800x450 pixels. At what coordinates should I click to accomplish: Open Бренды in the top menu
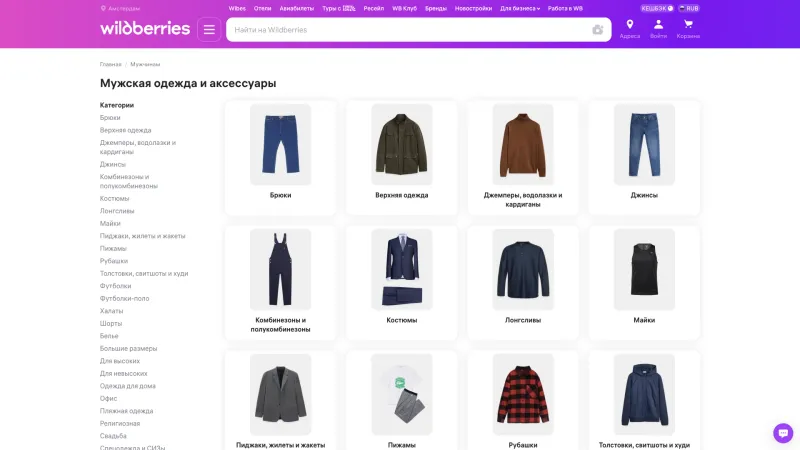[436, 8]
